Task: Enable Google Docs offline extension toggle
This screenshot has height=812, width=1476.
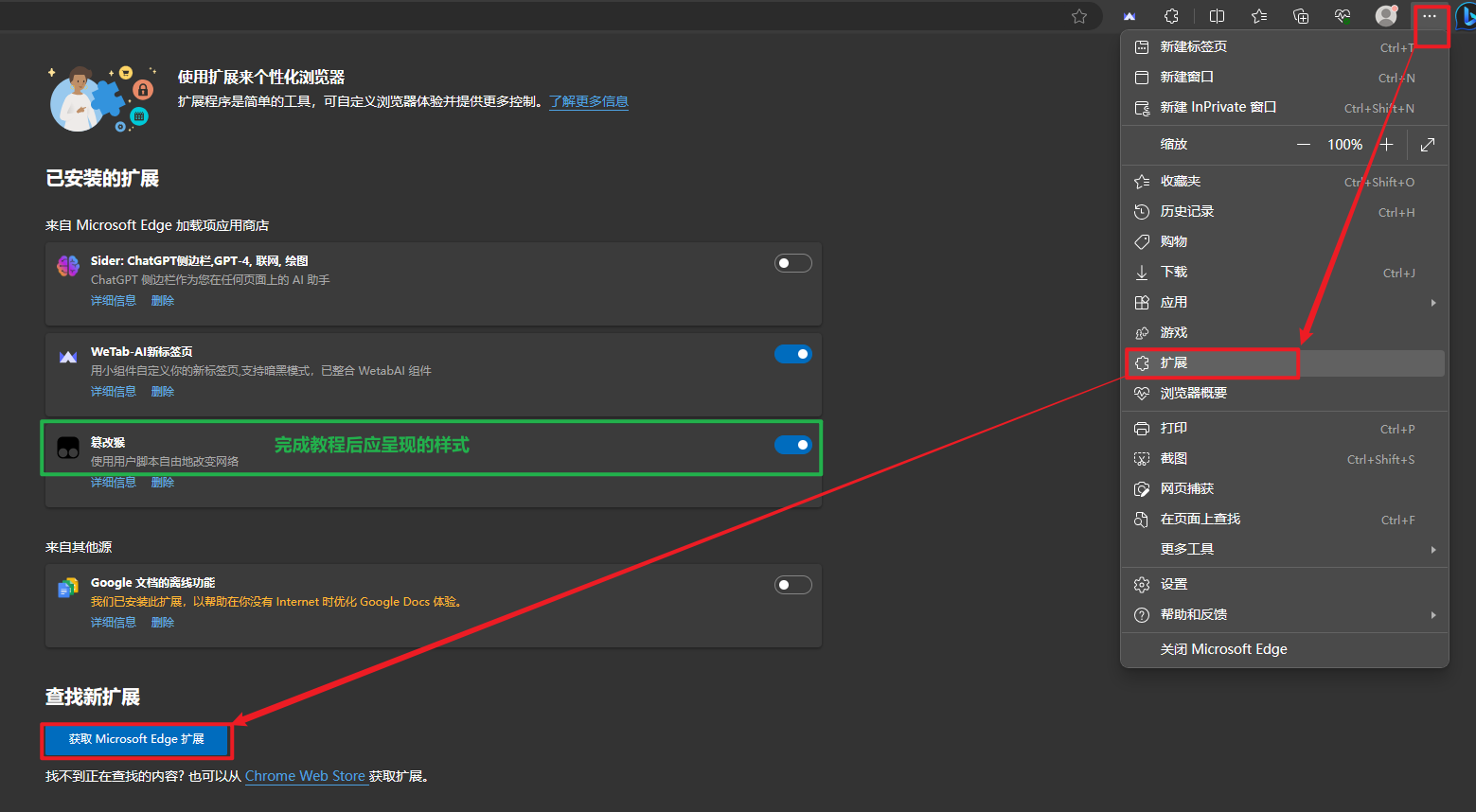Action: click(x=793, y=585)
